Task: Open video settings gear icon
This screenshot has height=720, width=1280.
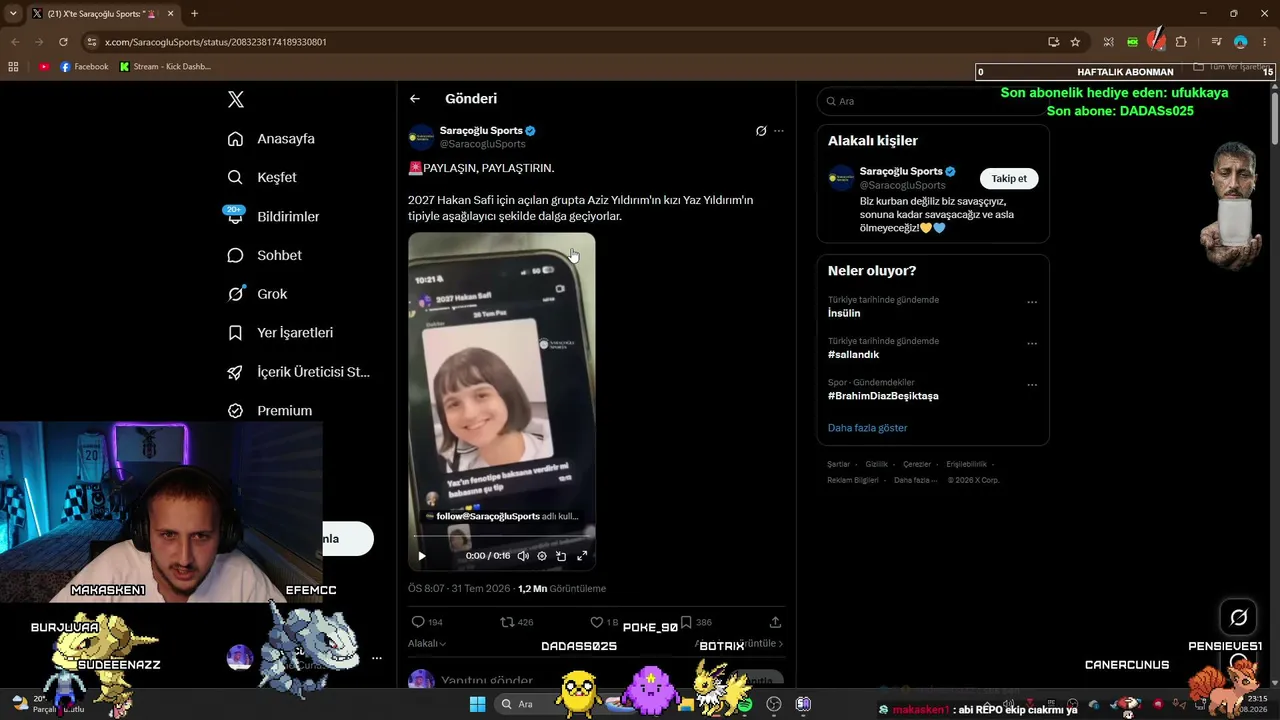Action: pos(542,556)
